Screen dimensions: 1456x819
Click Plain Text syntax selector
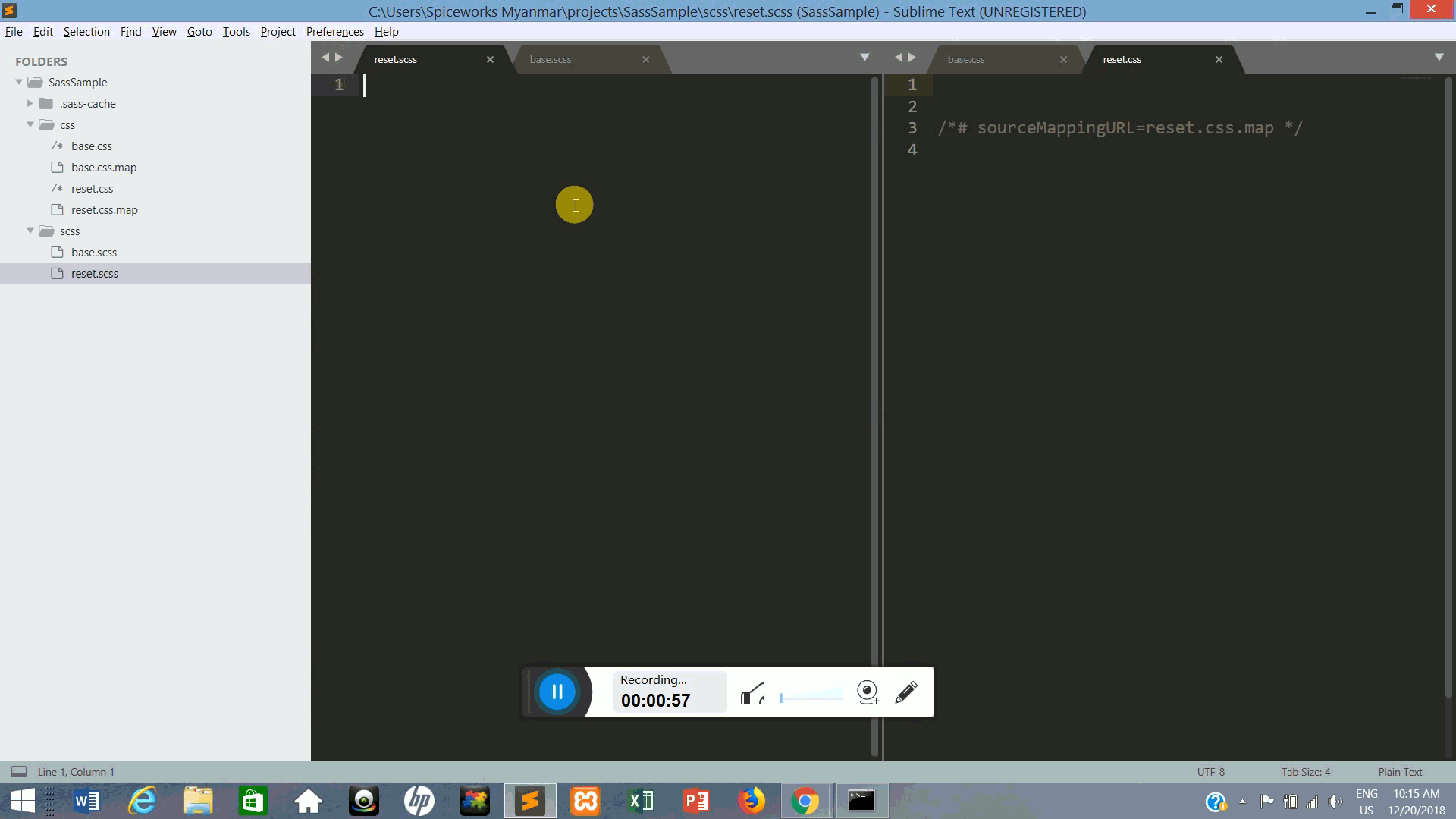[1400, 772]
